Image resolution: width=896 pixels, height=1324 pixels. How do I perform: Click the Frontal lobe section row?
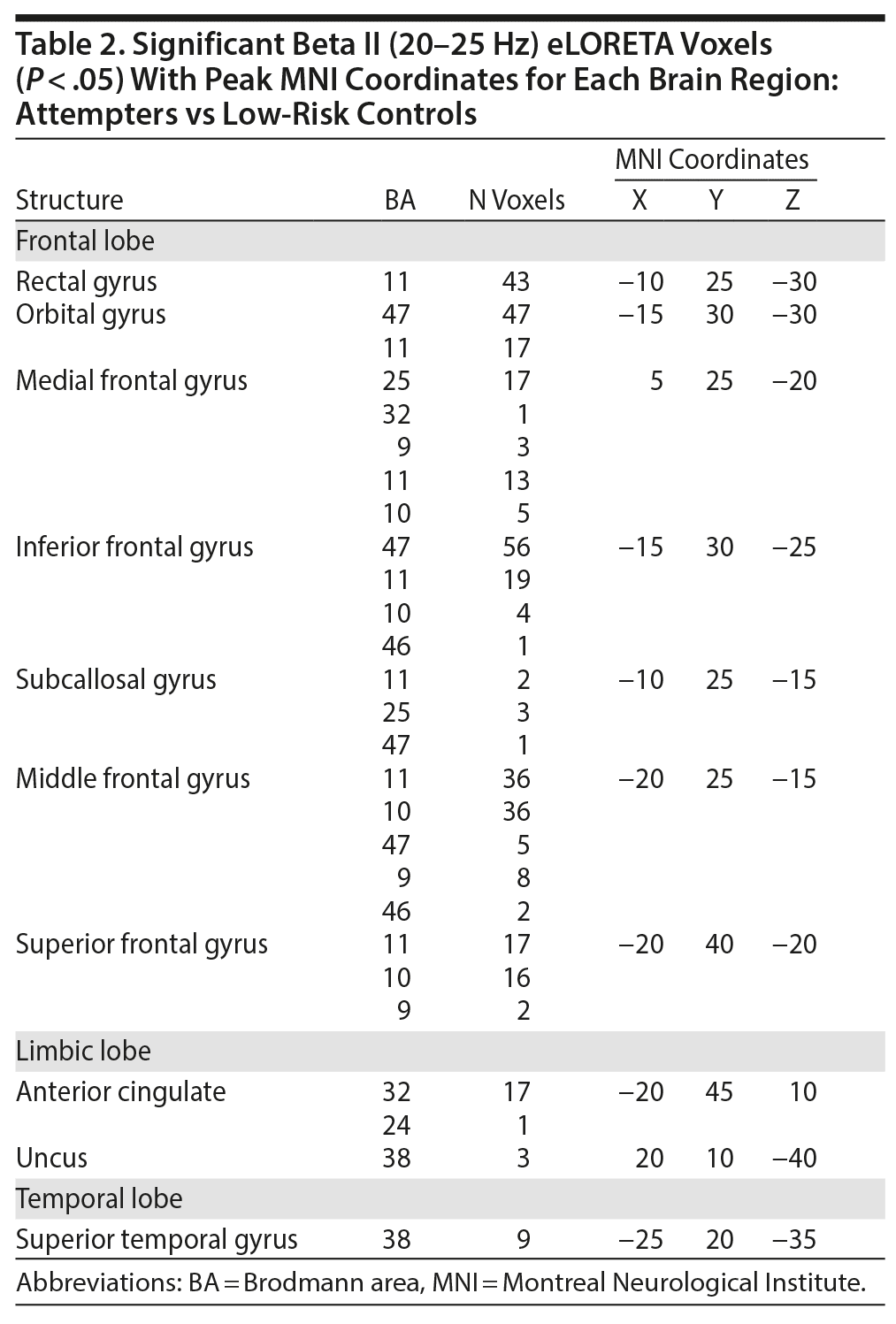click(x=85, y=241)
